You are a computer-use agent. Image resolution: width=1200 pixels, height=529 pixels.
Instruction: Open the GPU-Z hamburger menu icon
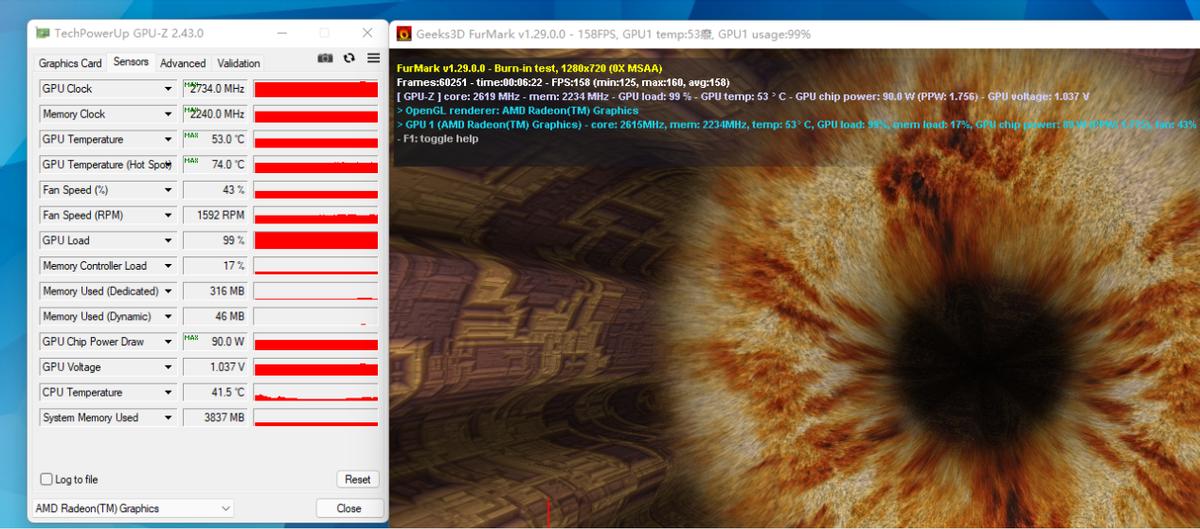click(373, 59)
